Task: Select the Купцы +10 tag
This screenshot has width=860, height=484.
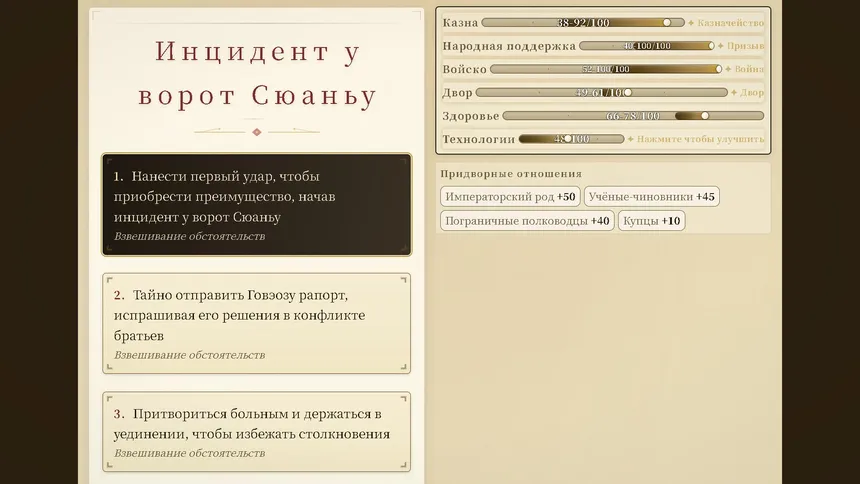Action: pos(652,221)
